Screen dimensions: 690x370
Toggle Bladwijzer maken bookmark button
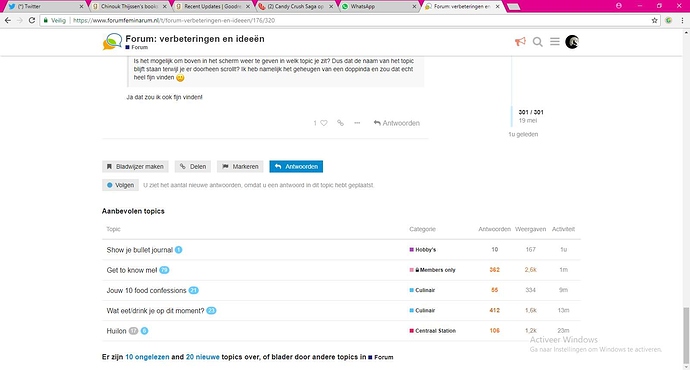135,167
